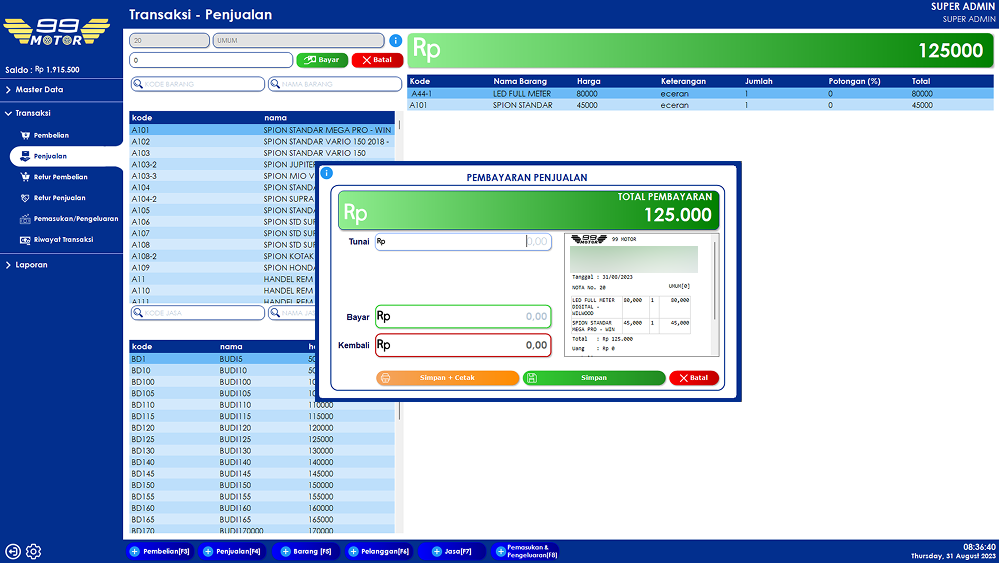Click the Pembelian cart icon in sidebar

25,135
